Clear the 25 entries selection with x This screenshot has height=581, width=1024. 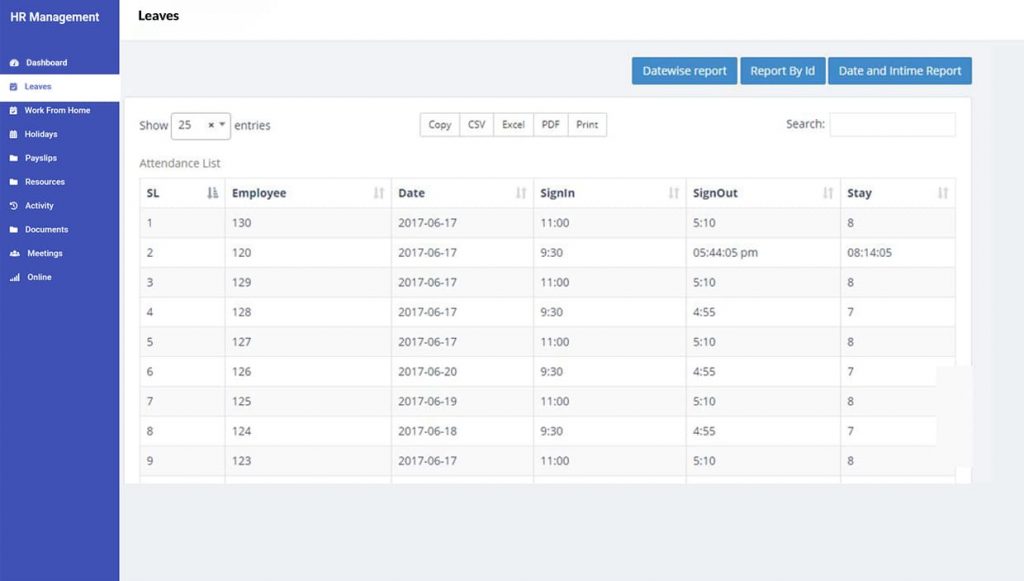[x=211, y=125]
